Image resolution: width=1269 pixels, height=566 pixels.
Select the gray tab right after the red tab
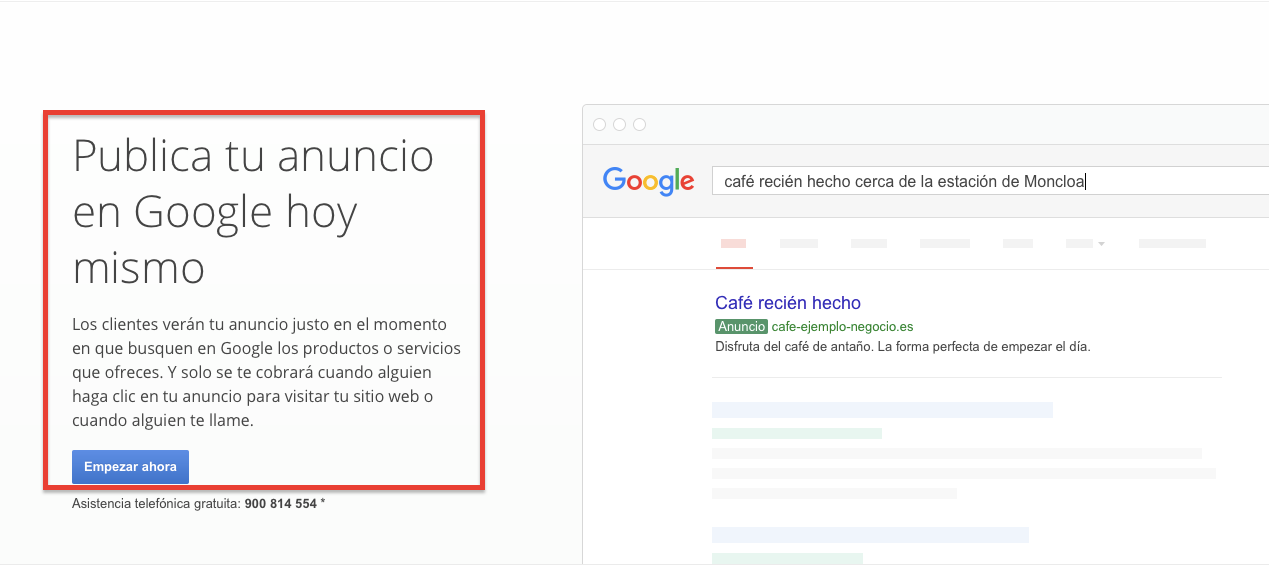coord(799,243)
